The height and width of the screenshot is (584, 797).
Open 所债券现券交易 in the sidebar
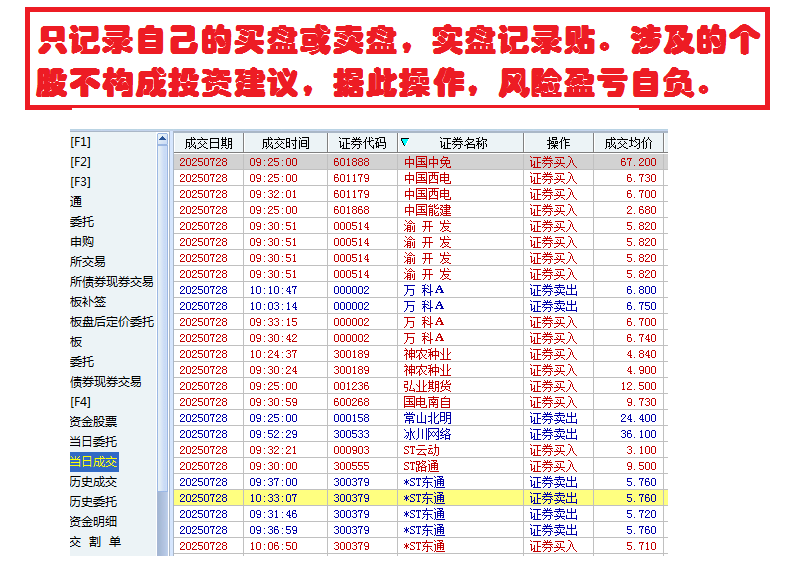click(x=111, y=282)
